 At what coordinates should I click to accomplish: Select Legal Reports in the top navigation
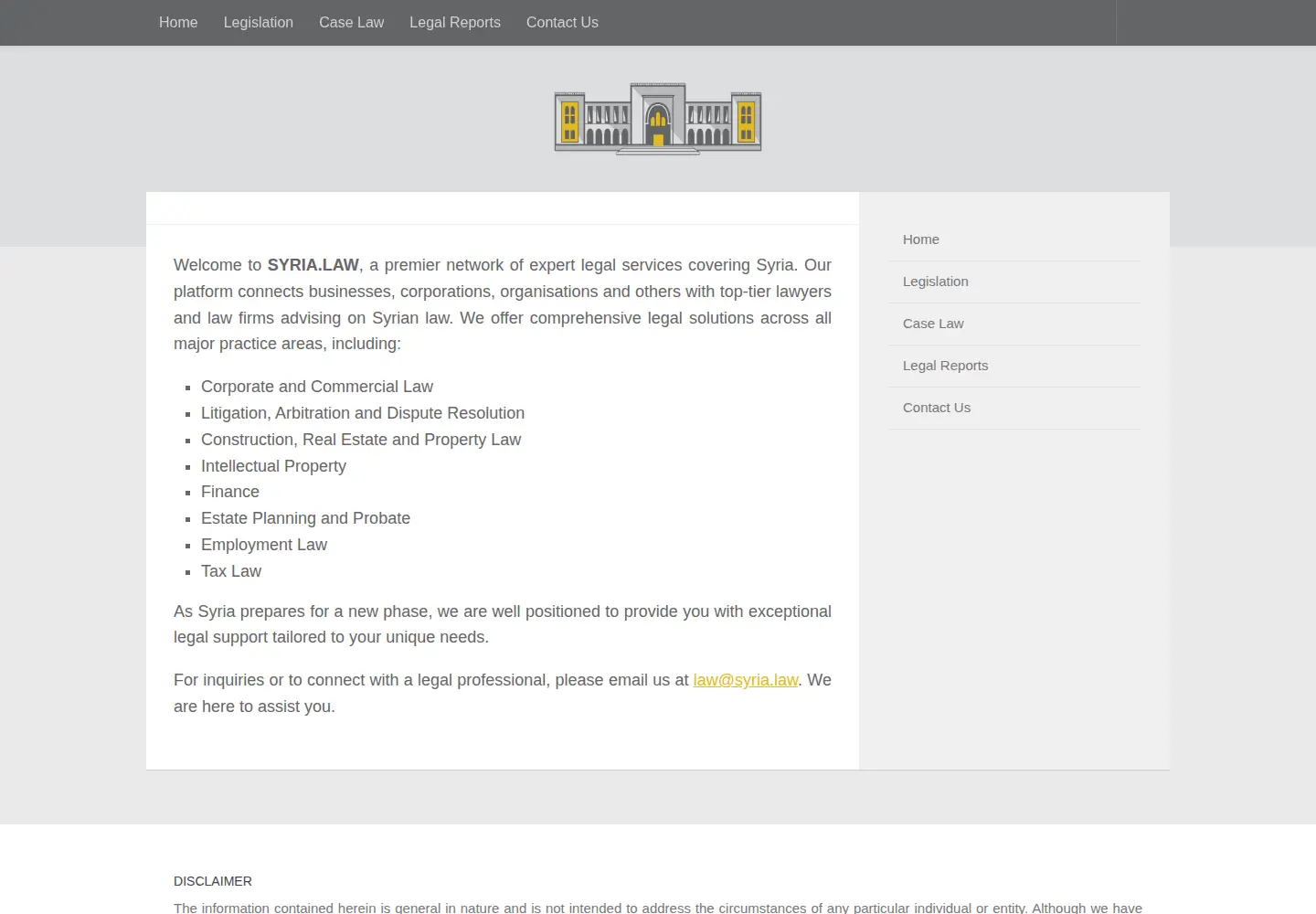455,23
